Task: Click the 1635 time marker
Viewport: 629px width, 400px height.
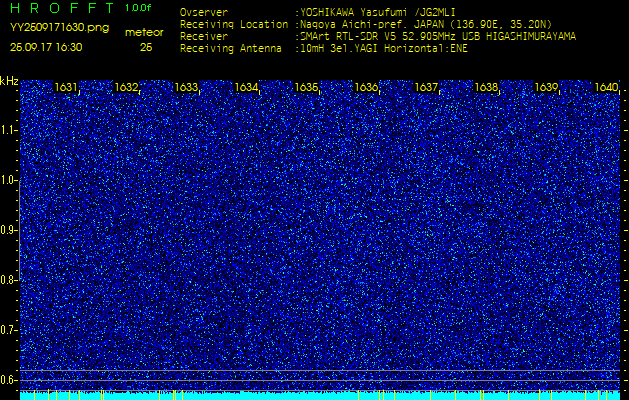Action: (x=306, y=87)
